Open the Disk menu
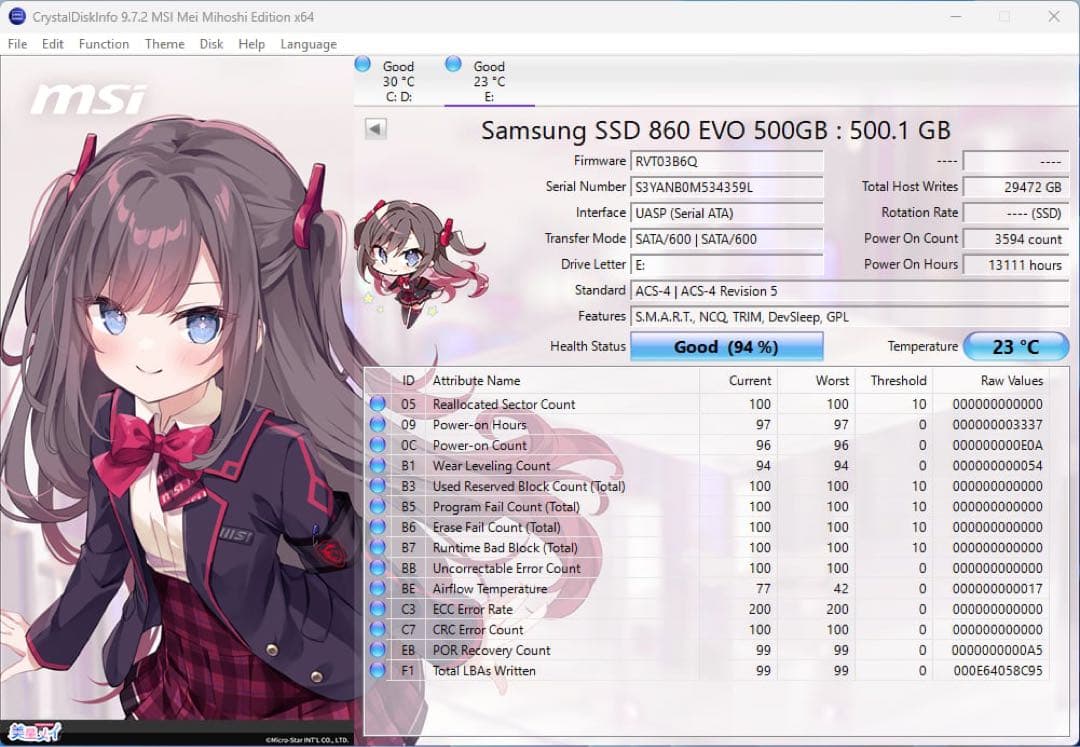The height and width of the screenshot is (747, 1080). pyautogui.click(x=211, y=44)
